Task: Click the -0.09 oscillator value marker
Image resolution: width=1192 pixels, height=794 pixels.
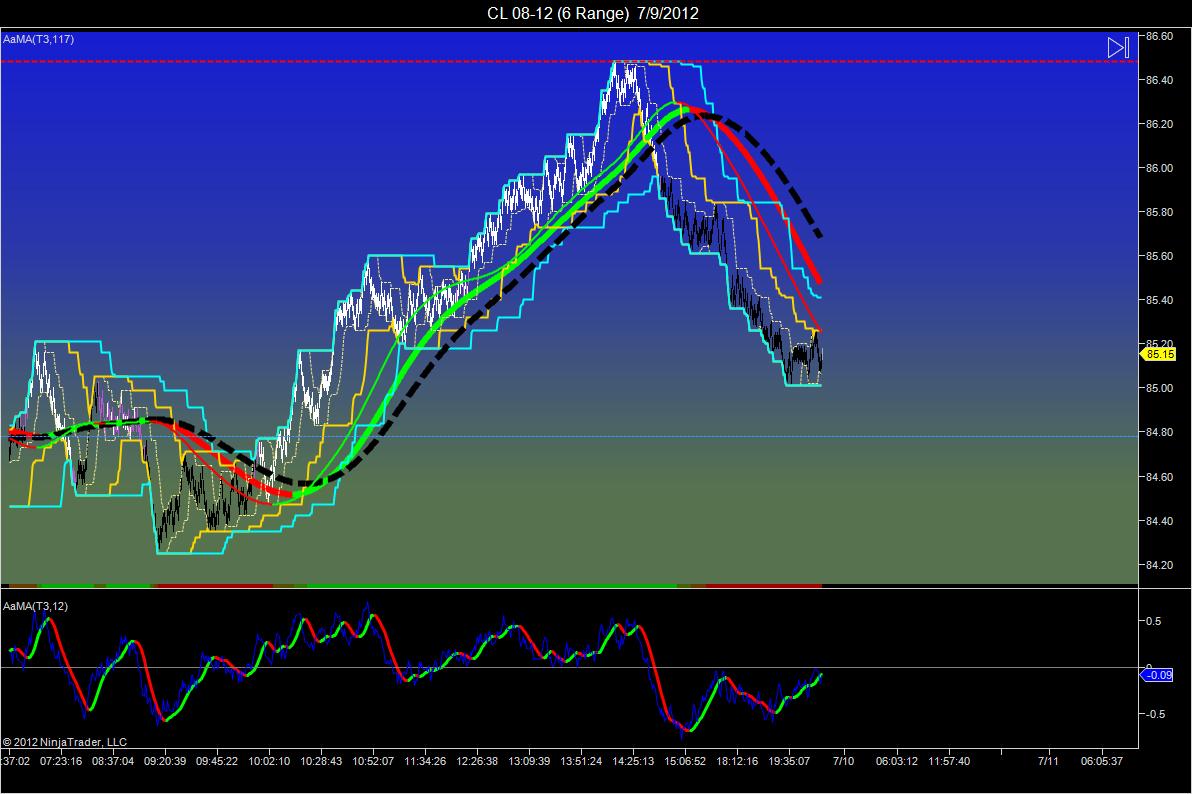Action: point(1158,675)
